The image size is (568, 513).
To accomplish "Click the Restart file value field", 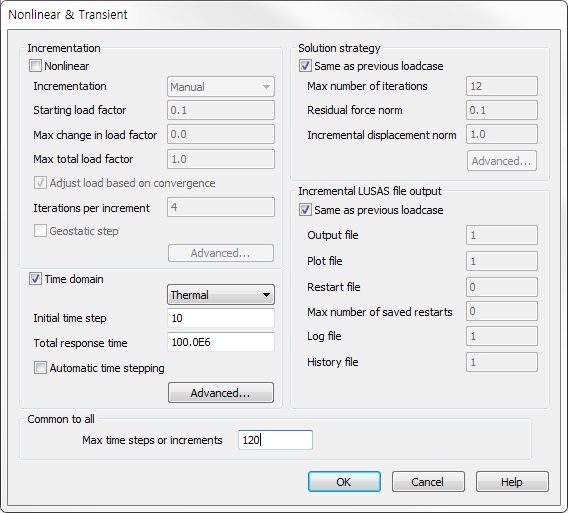I will 502,287.
